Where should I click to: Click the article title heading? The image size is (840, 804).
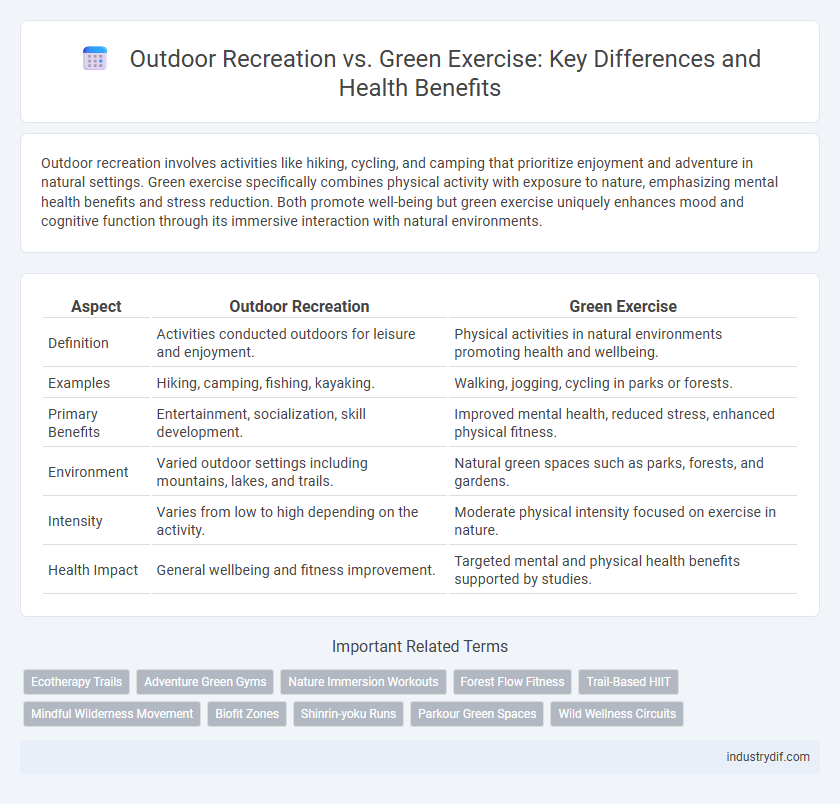(445, 73)
